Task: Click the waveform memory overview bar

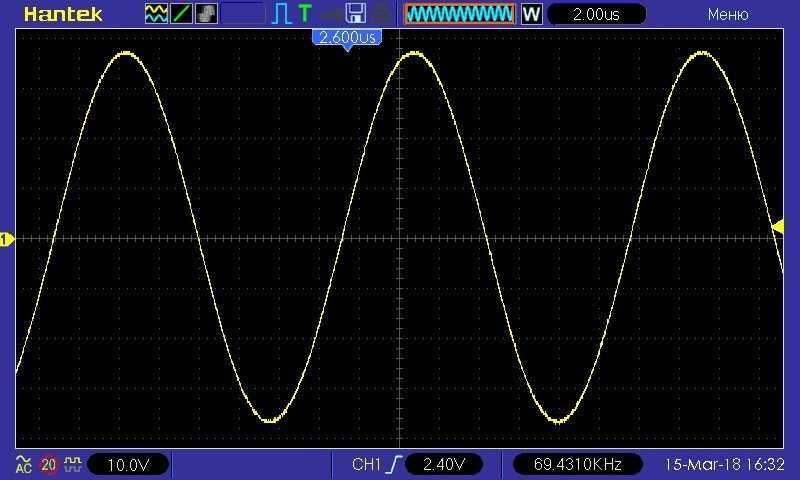Action: pos(459,14)
